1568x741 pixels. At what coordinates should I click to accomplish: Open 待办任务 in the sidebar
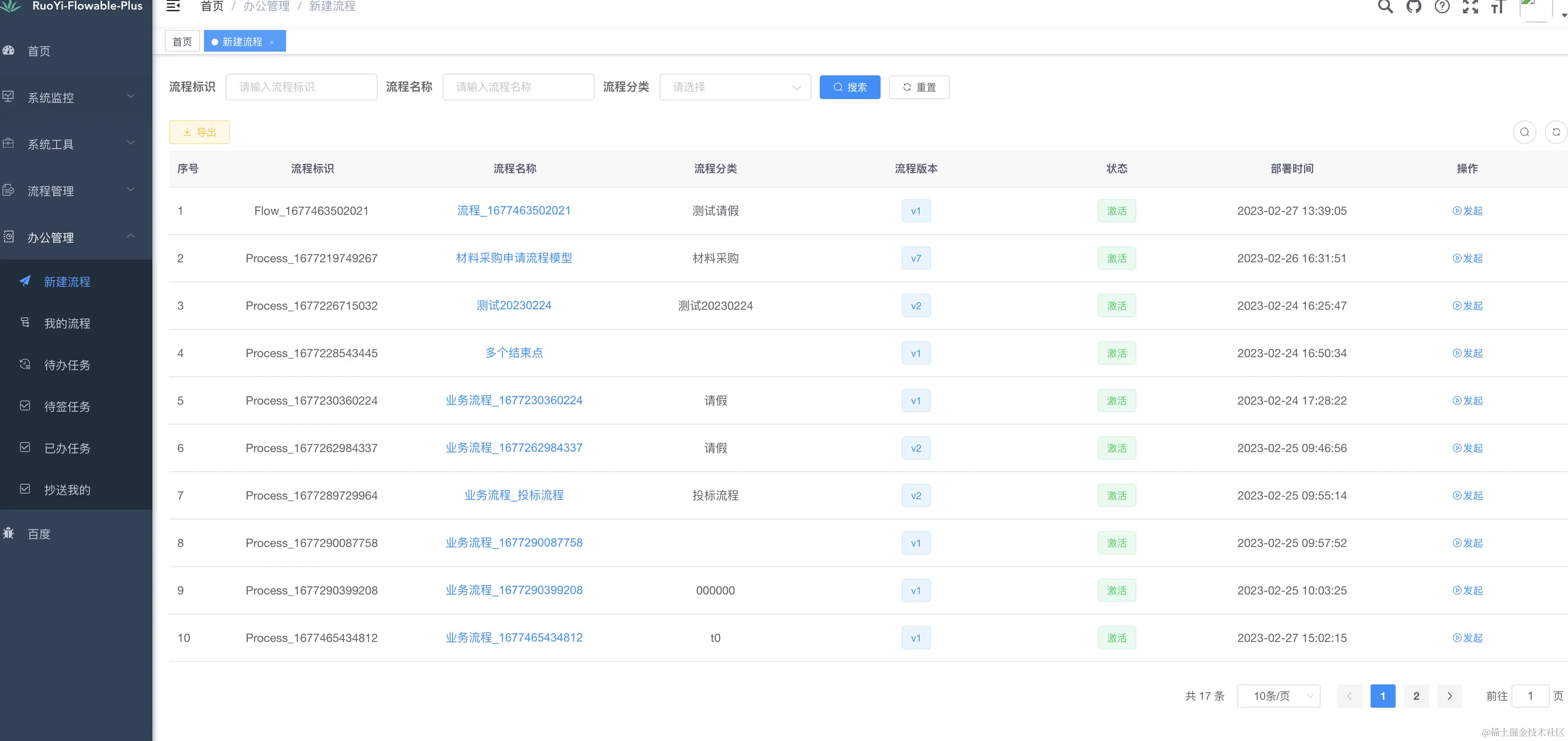click(x=67, y=365)
